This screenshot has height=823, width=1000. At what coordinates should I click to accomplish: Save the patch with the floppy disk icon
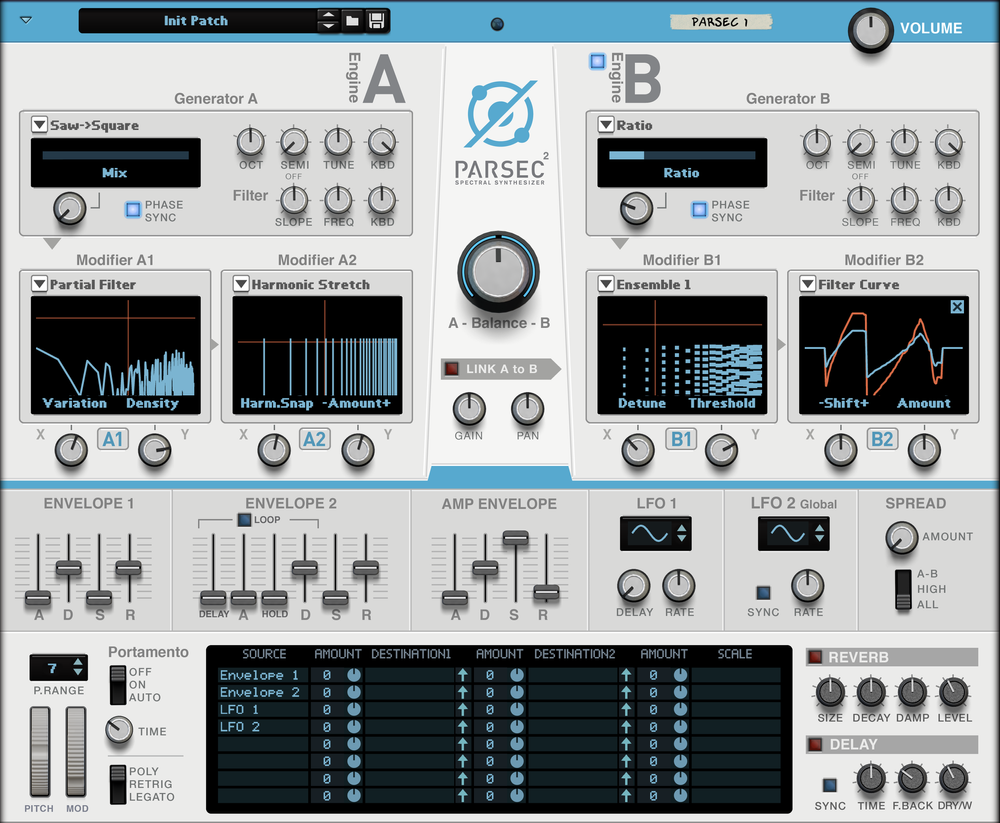pos(376,21)
